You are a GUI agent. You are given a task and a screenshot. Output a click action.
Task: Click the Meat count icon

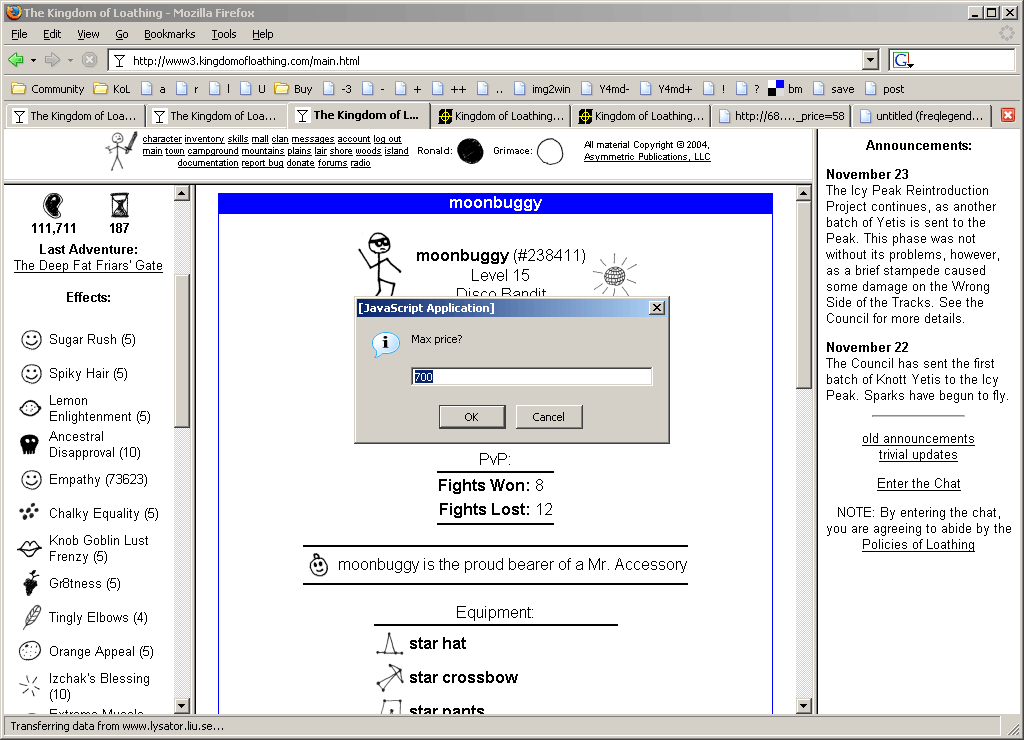point(53,205)
